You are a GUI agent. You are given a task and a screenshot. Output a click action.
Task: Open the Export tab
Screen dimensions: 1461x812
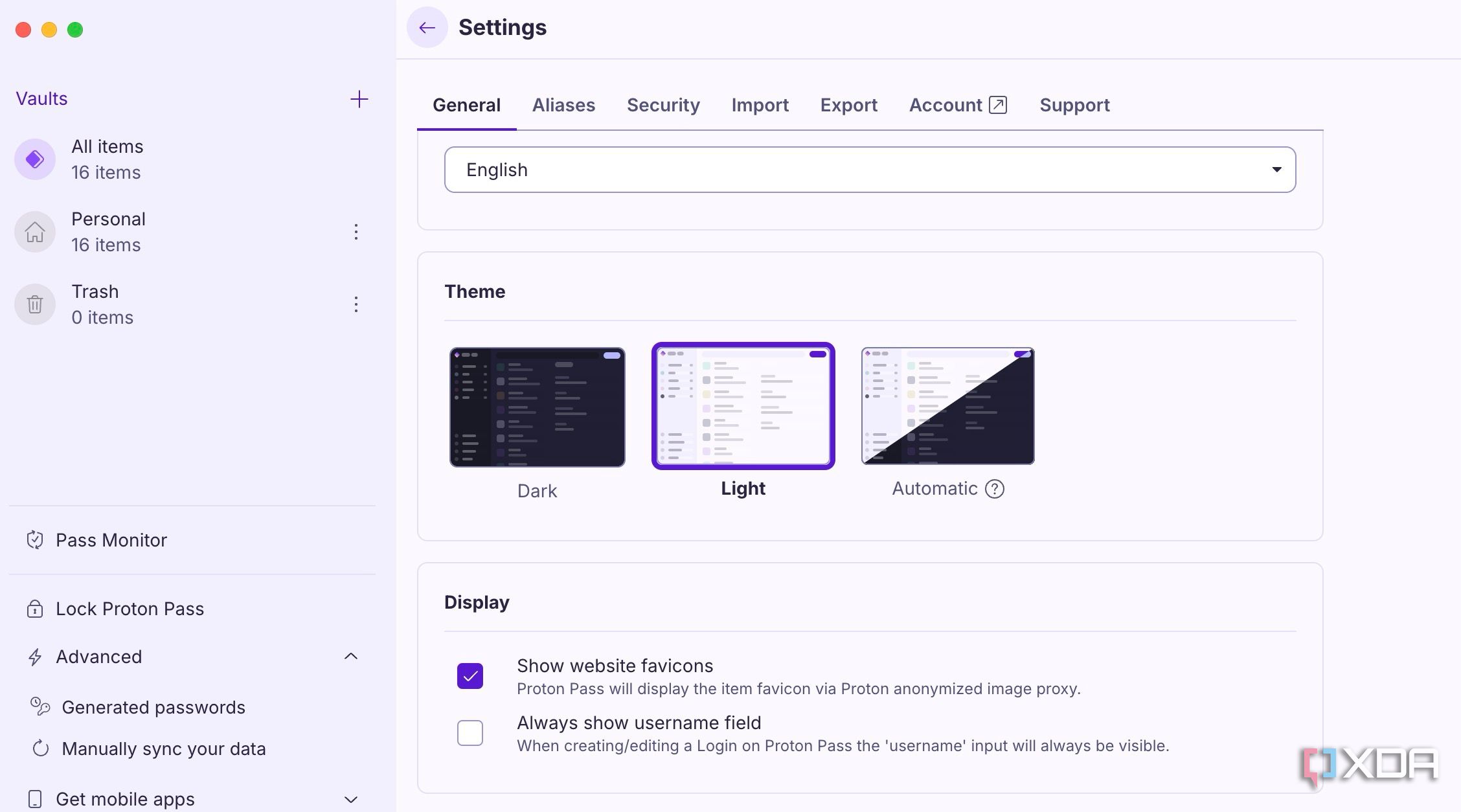pyautogui.click(x=848, y=105)
